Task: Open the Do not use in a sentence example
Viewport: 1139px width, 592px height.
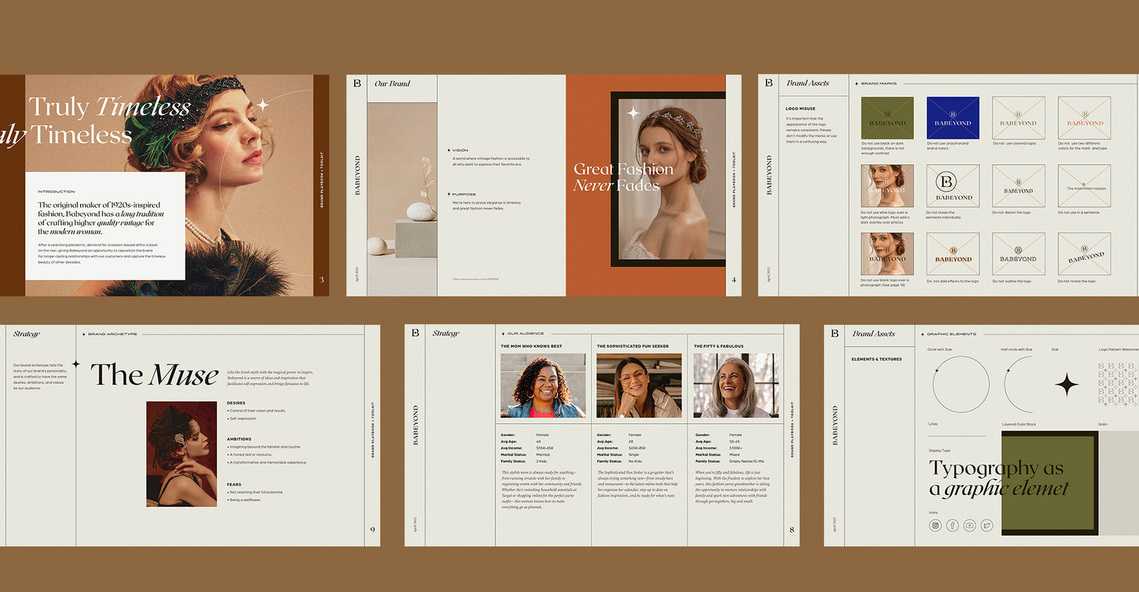Action: click(x=1084, y=186)
